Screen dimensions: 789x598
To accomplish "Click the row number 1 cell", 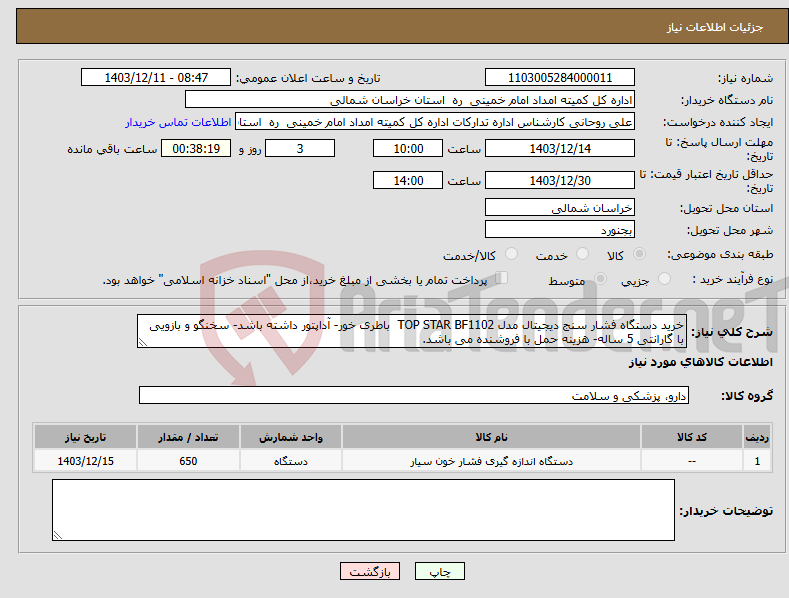I will [757, 461].
